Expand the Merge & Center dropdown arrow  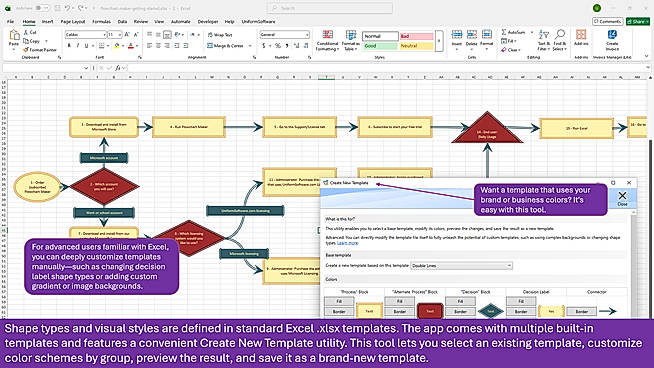[250, 46]
